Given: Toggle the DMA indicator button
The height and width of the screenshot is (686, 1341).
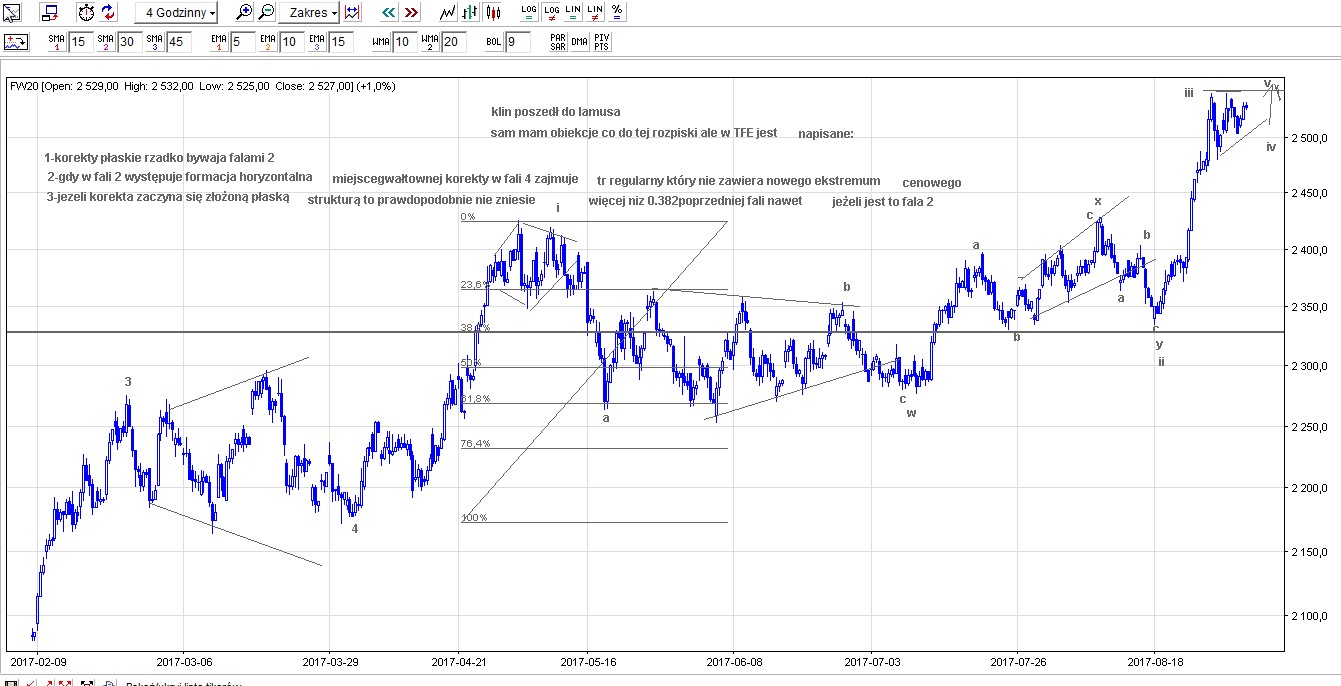Looking at the screenshot, I should [x=579, y=42].
